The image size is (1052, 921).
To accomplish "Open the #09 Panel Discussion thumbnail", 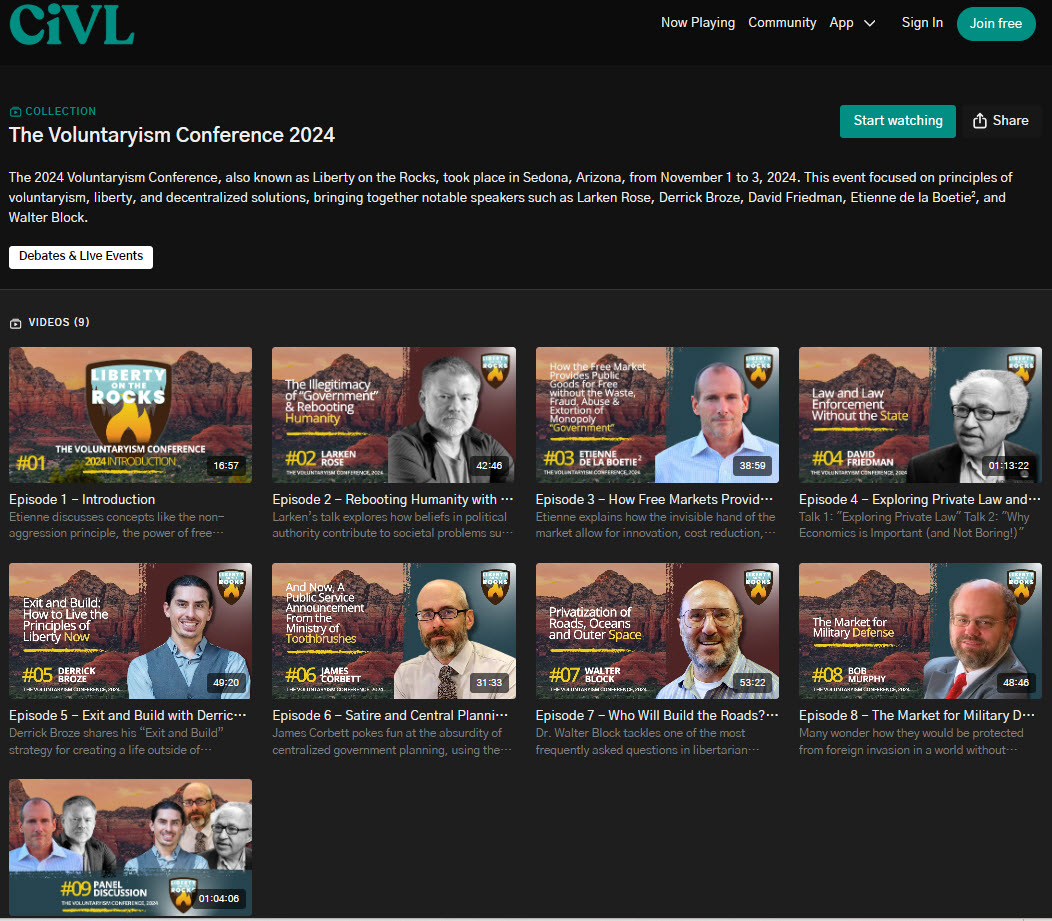I will (x=130, y=847).
